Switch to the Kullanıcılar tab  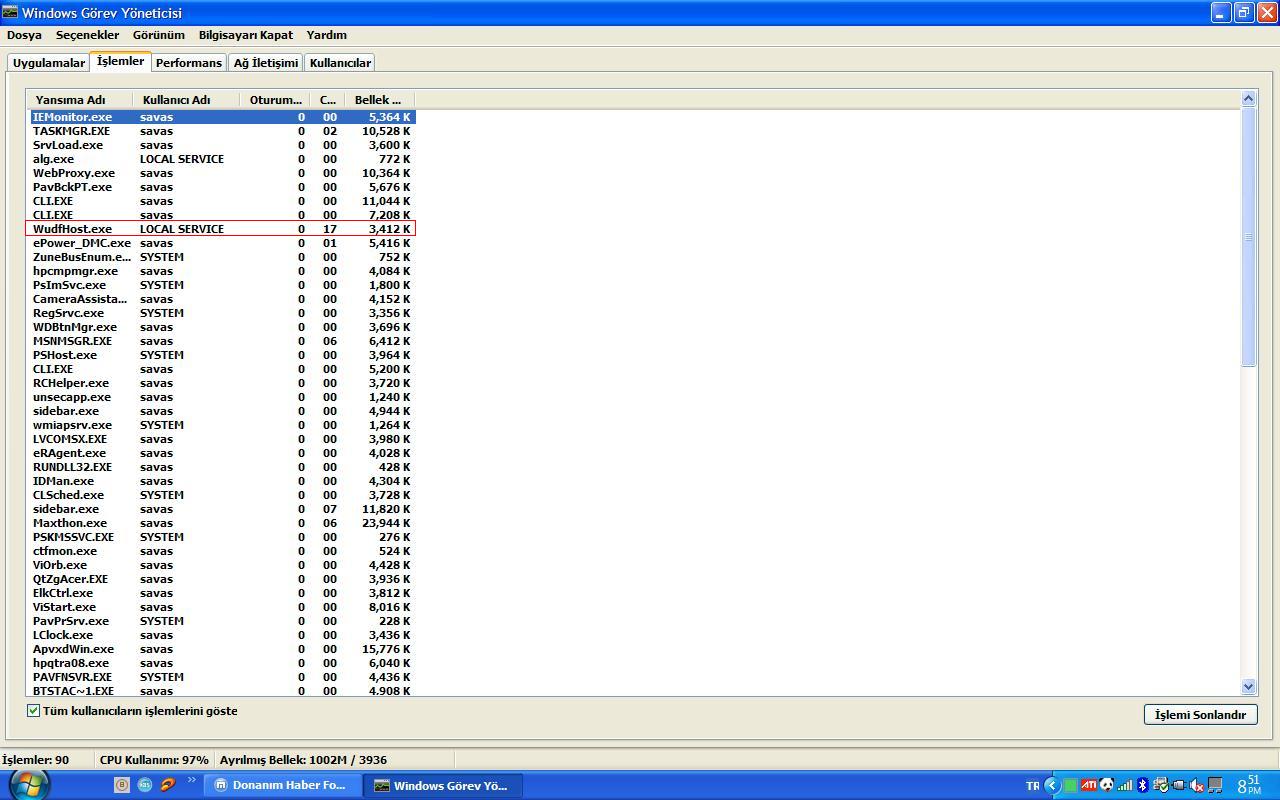(340, 63)
